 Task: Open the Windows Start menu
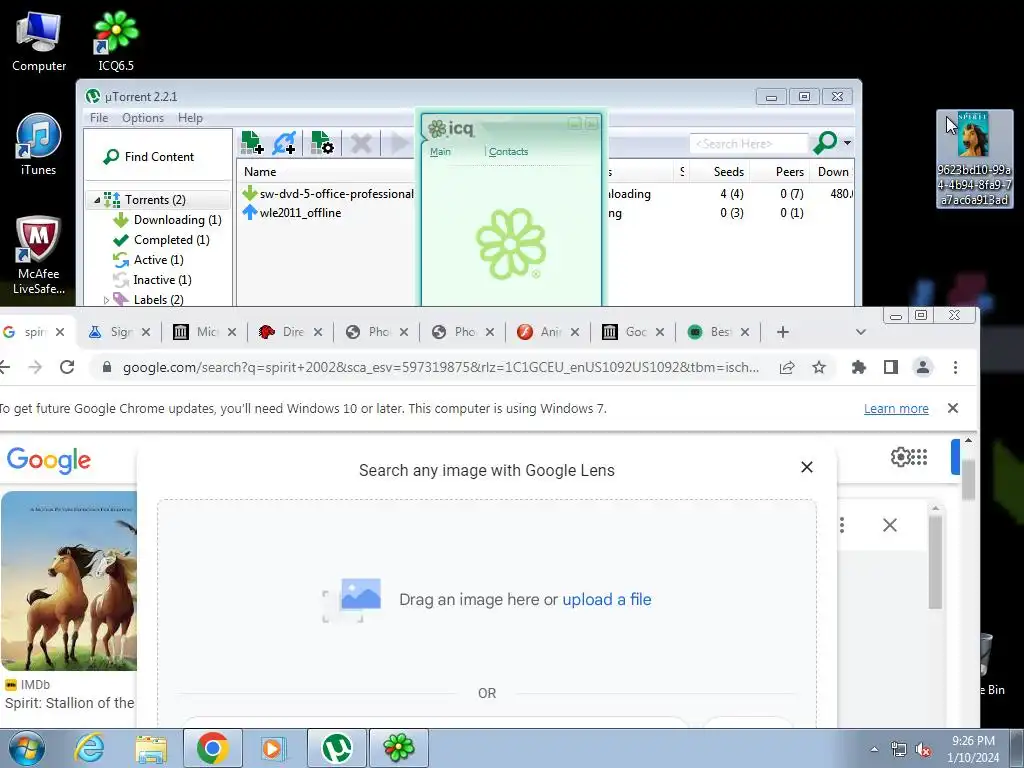click(x=27, y=748)
